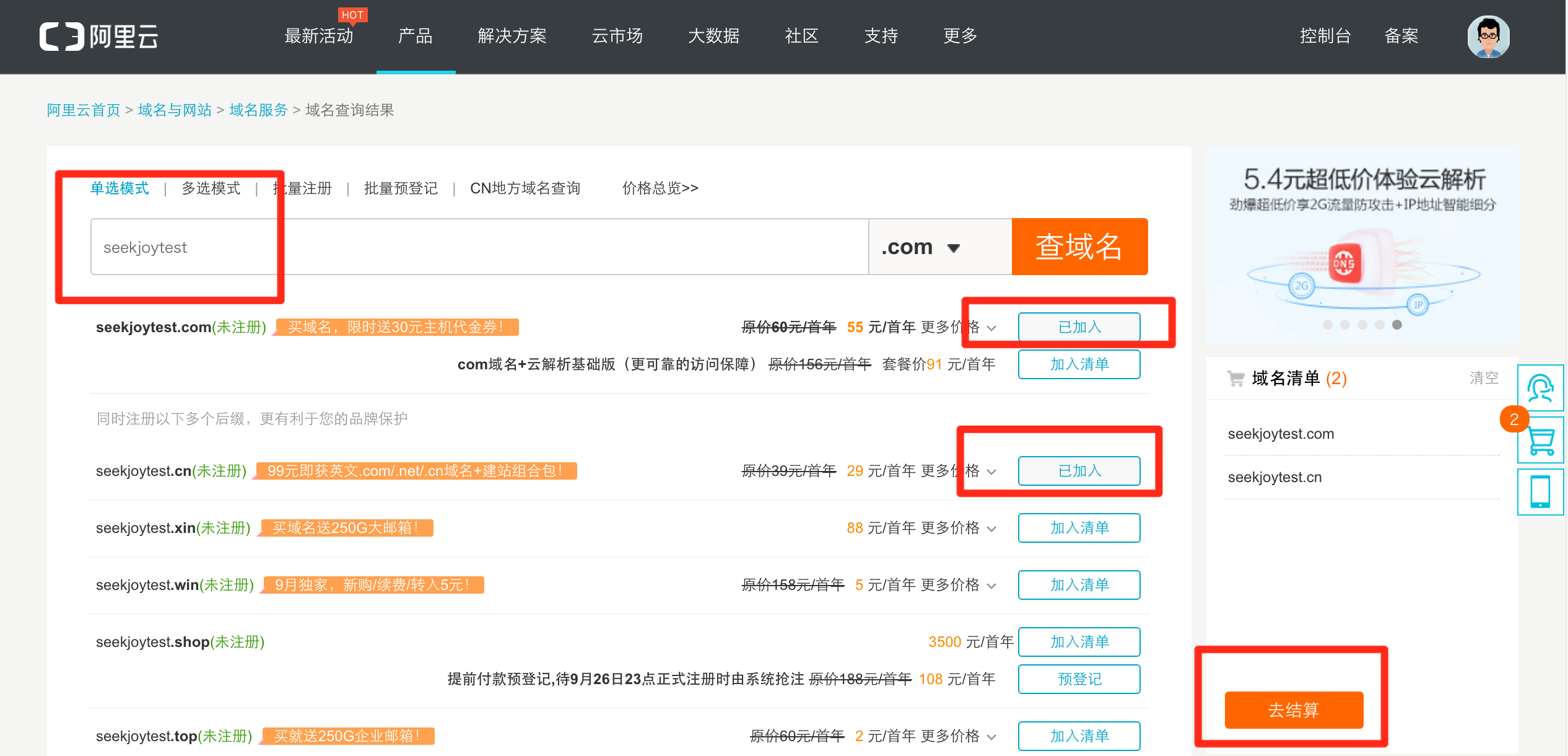Select first banner carousel dot

(1327, 325)
